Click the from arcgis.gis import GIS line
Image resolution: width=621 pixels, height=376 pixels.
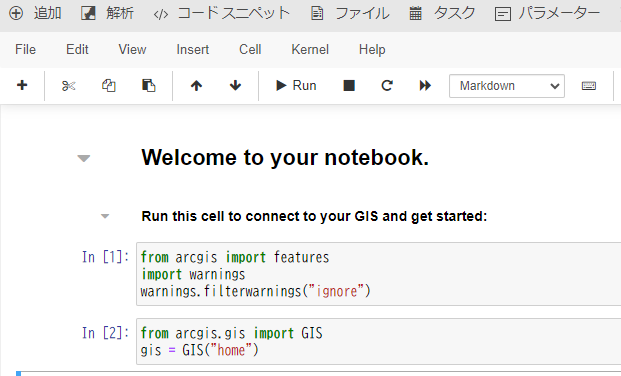click(x=232, y=334)
